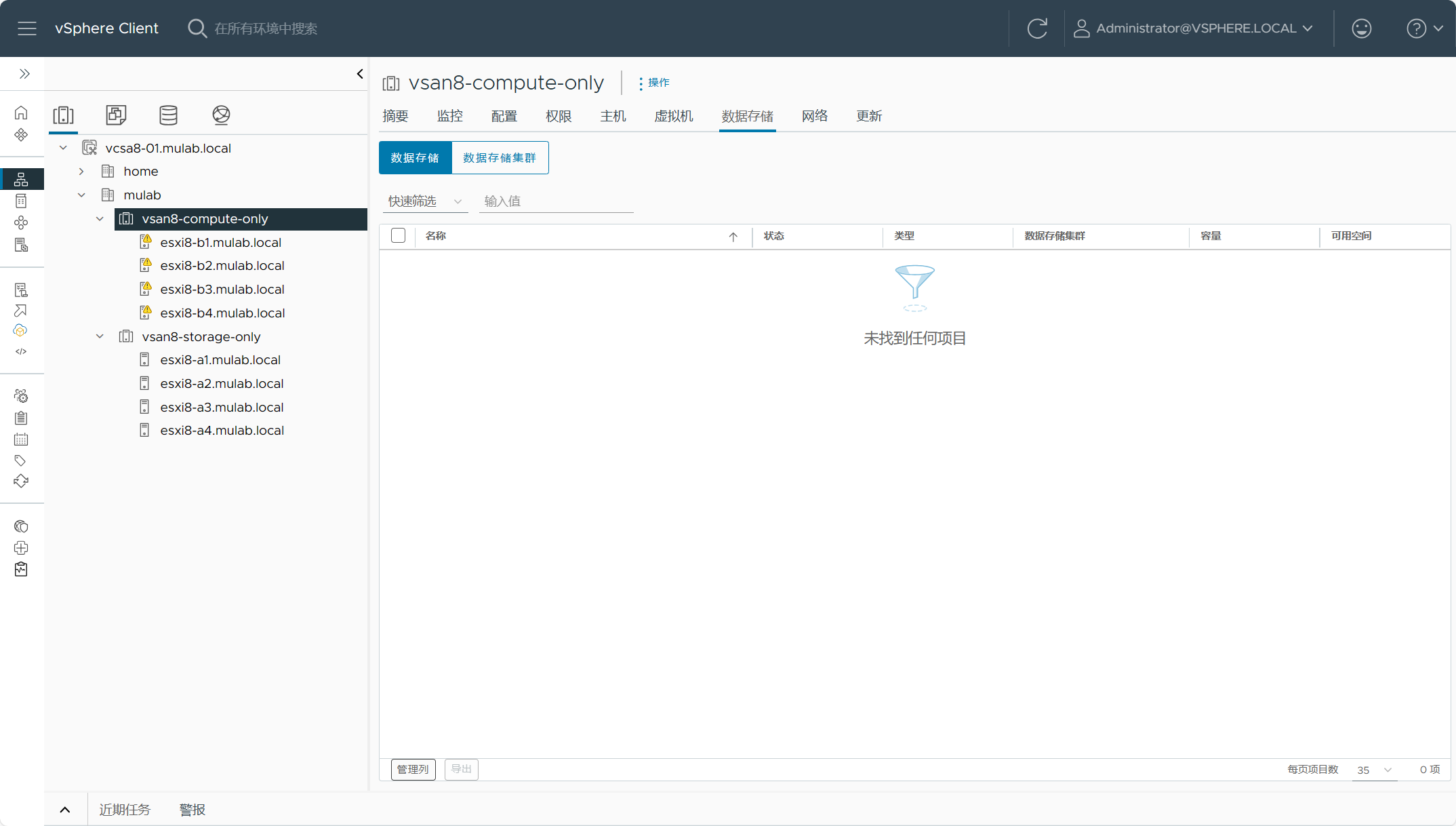Image resolution: width=1456 pixels, height=826 pixels.
Task: Switch to Networking inventory view
Action: 221,115
